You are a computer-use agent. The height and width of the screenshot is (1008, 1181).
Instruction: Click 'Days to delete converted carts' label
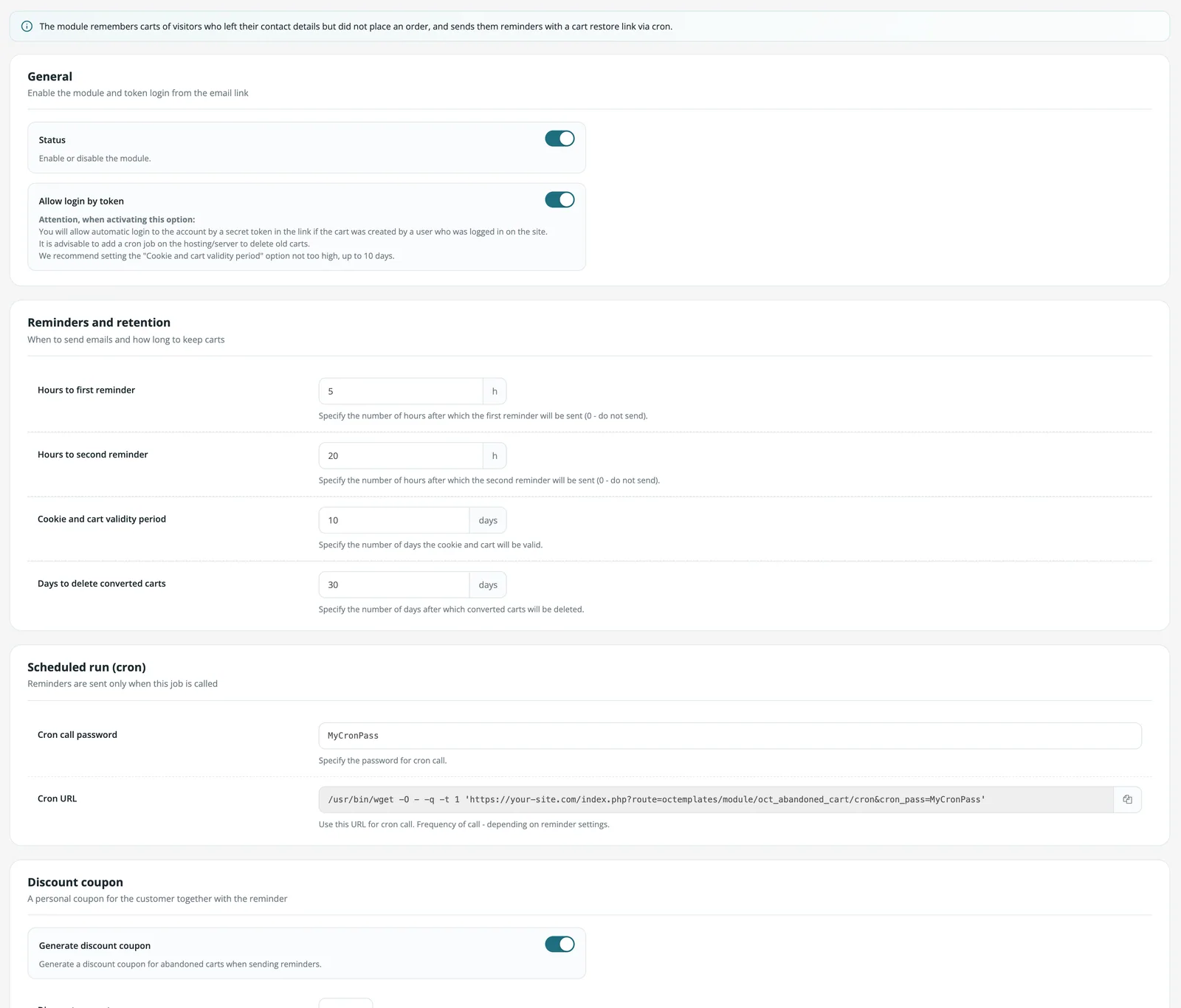pyautogui.click(x=102, y=584)
